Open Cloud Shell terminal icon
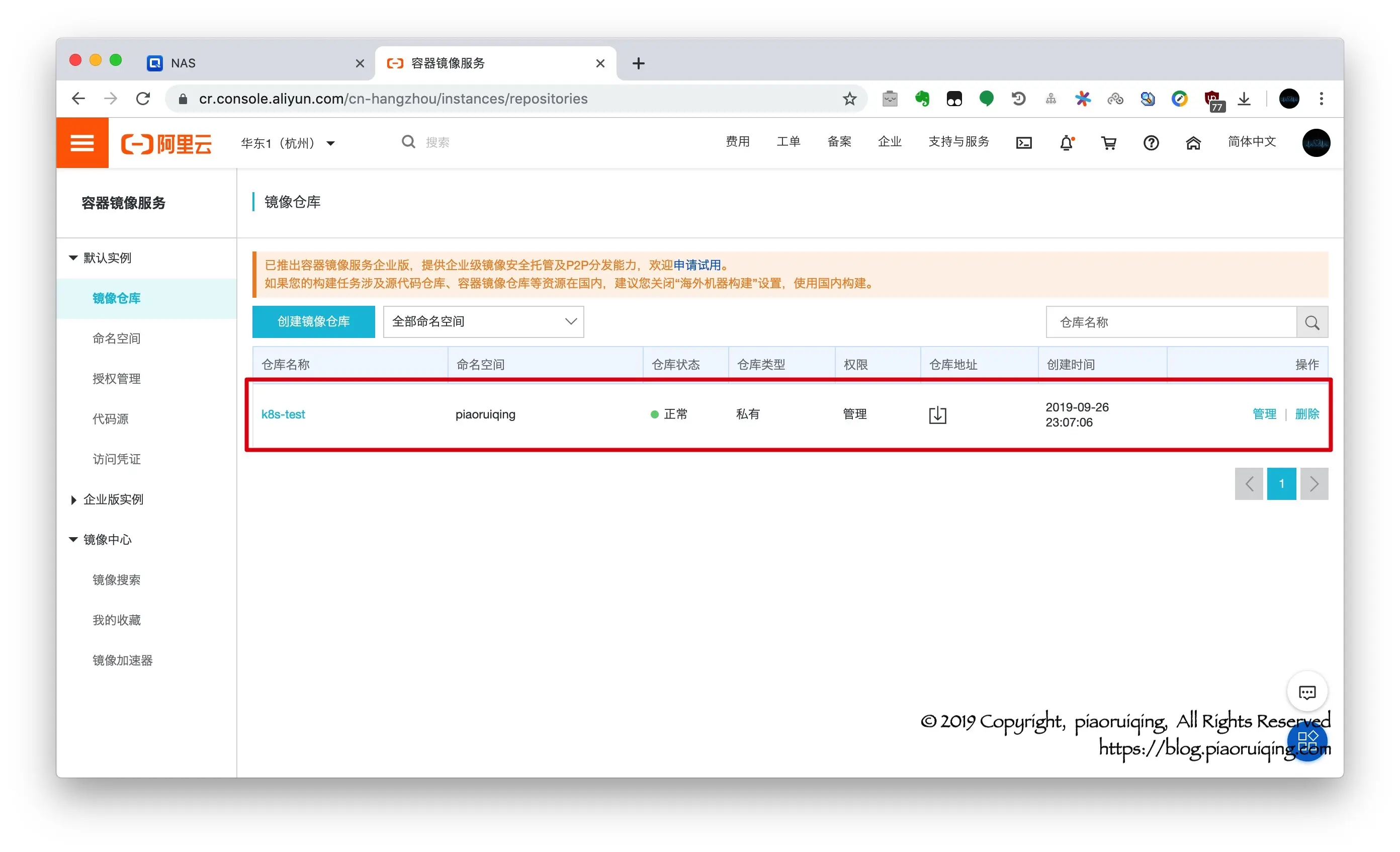The height and width of the screenshot is (852, 1400). (1023, 143)
